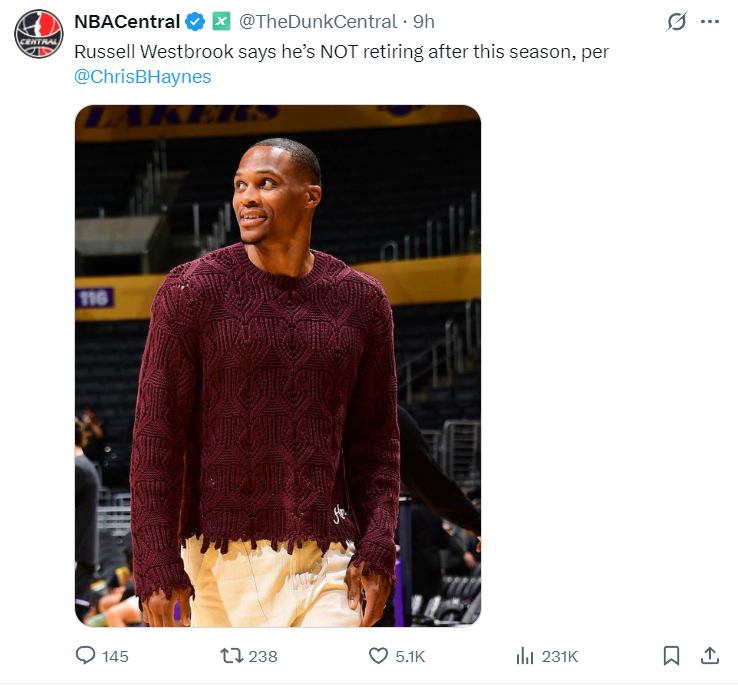The image size is (738, 685).
Task: Open the three-dot More options menu
Action: pyautogui.click(x=711, y=21)
